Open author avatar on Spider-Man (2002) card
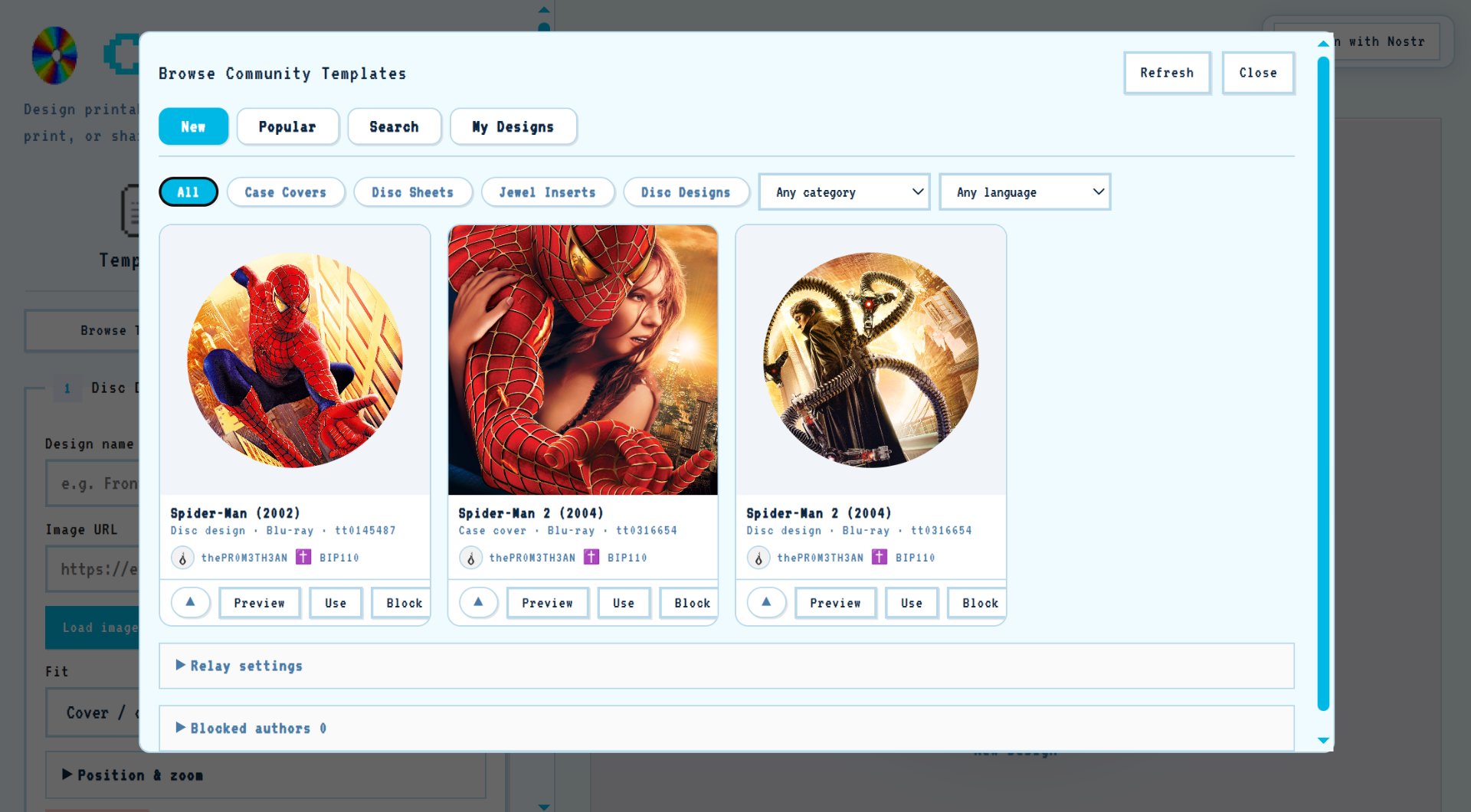 (182, 558)
